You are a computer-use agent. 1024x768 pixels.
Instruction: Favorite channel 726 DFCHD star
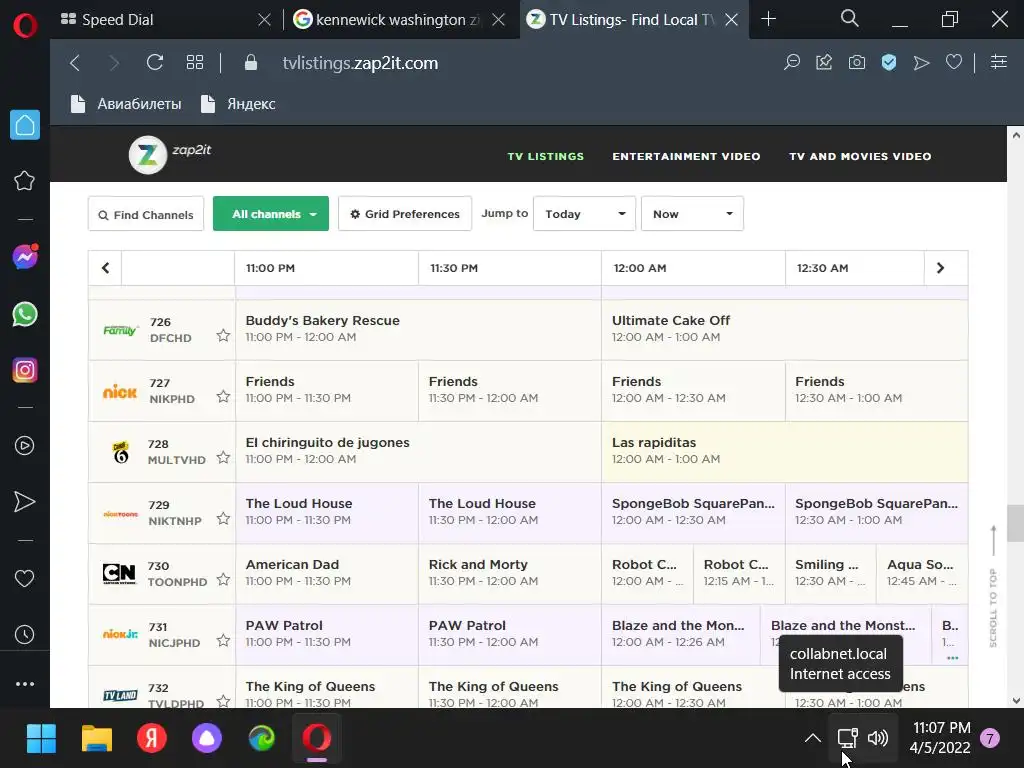click(223, 336)
